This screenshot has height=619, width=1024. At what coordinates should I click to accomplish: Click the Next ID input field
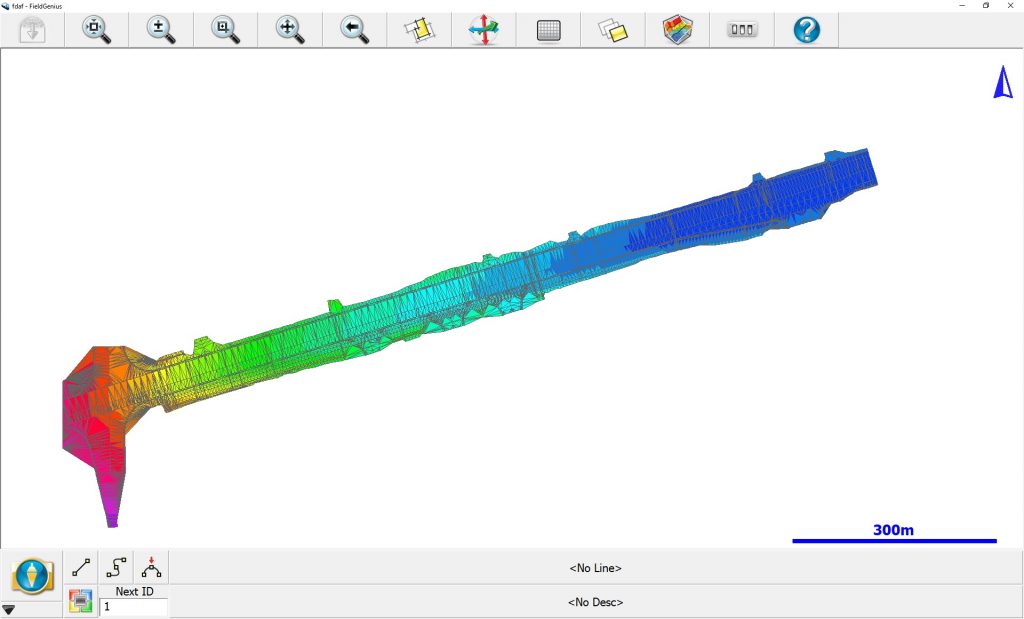[133, 606]
